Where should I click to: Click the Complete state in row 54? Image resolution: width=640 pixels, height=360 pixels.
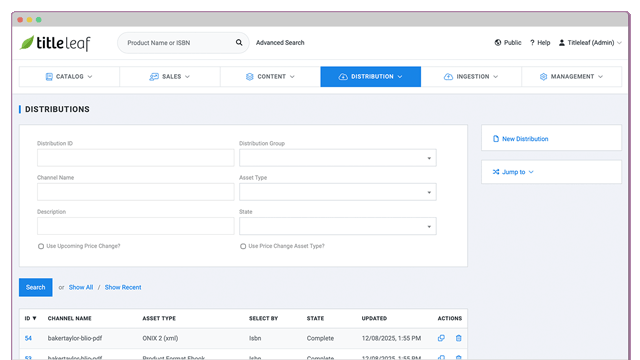[x=320, y=338]
